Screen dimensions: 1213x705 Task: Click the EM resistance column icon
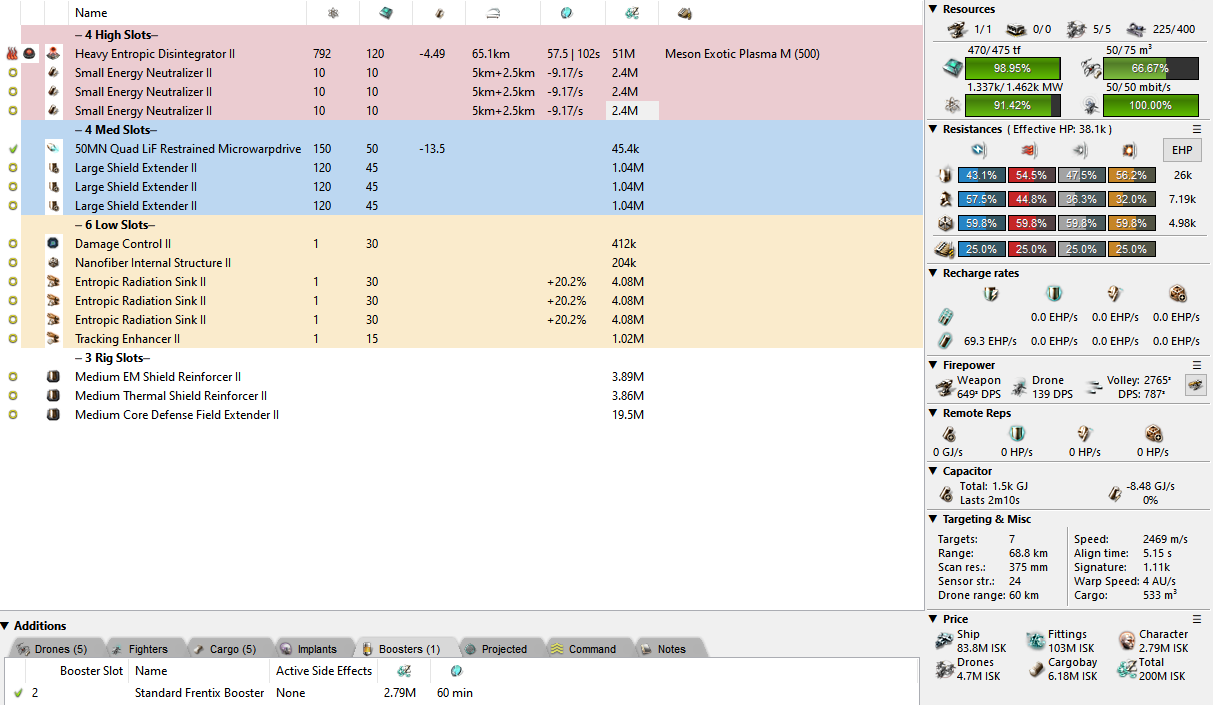tap(980, 151)
